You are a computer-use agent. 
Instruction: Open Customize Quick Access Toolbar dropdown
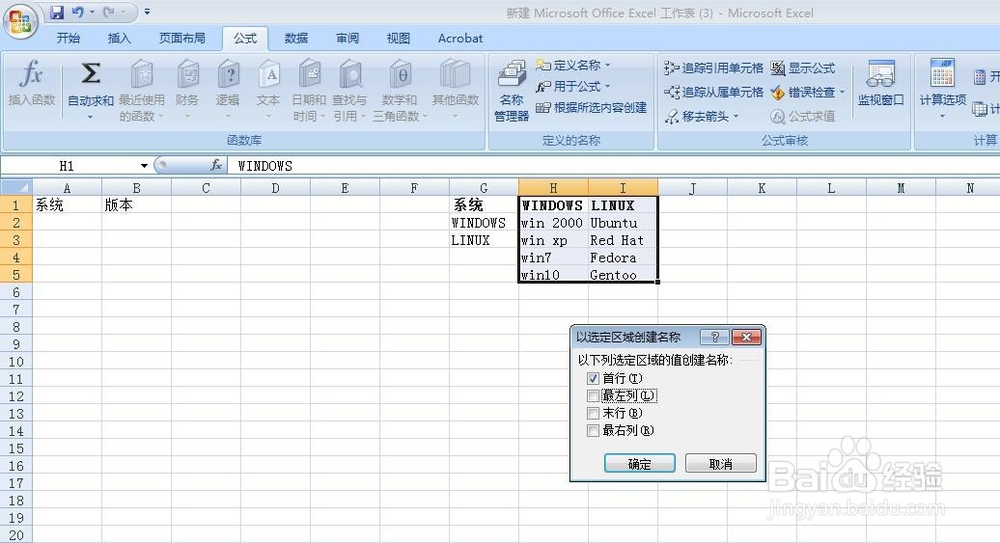coord(147,11)
